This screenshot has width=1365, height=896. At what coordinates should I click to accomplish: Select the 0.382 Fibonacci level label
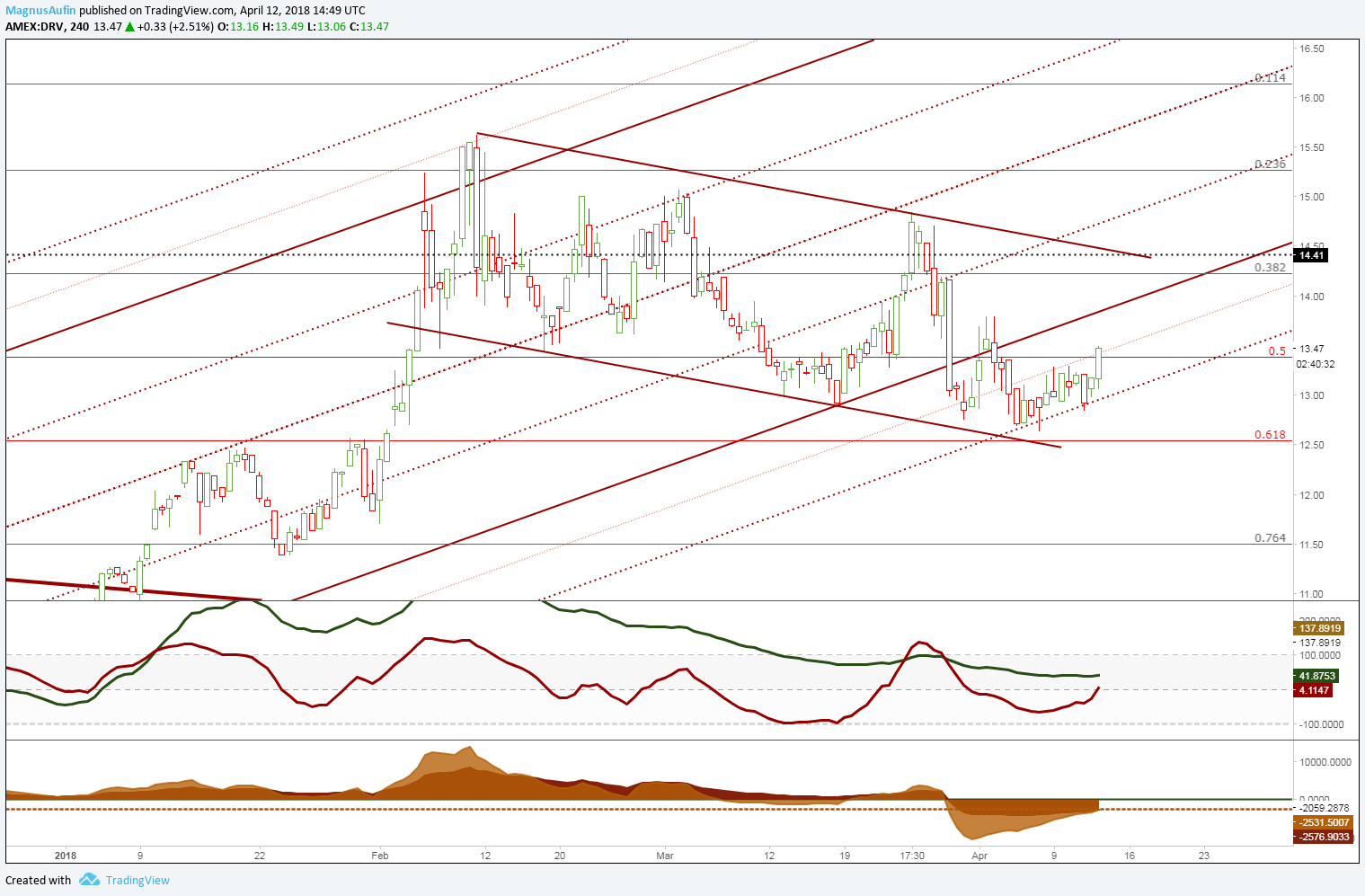coord(1271,268)
